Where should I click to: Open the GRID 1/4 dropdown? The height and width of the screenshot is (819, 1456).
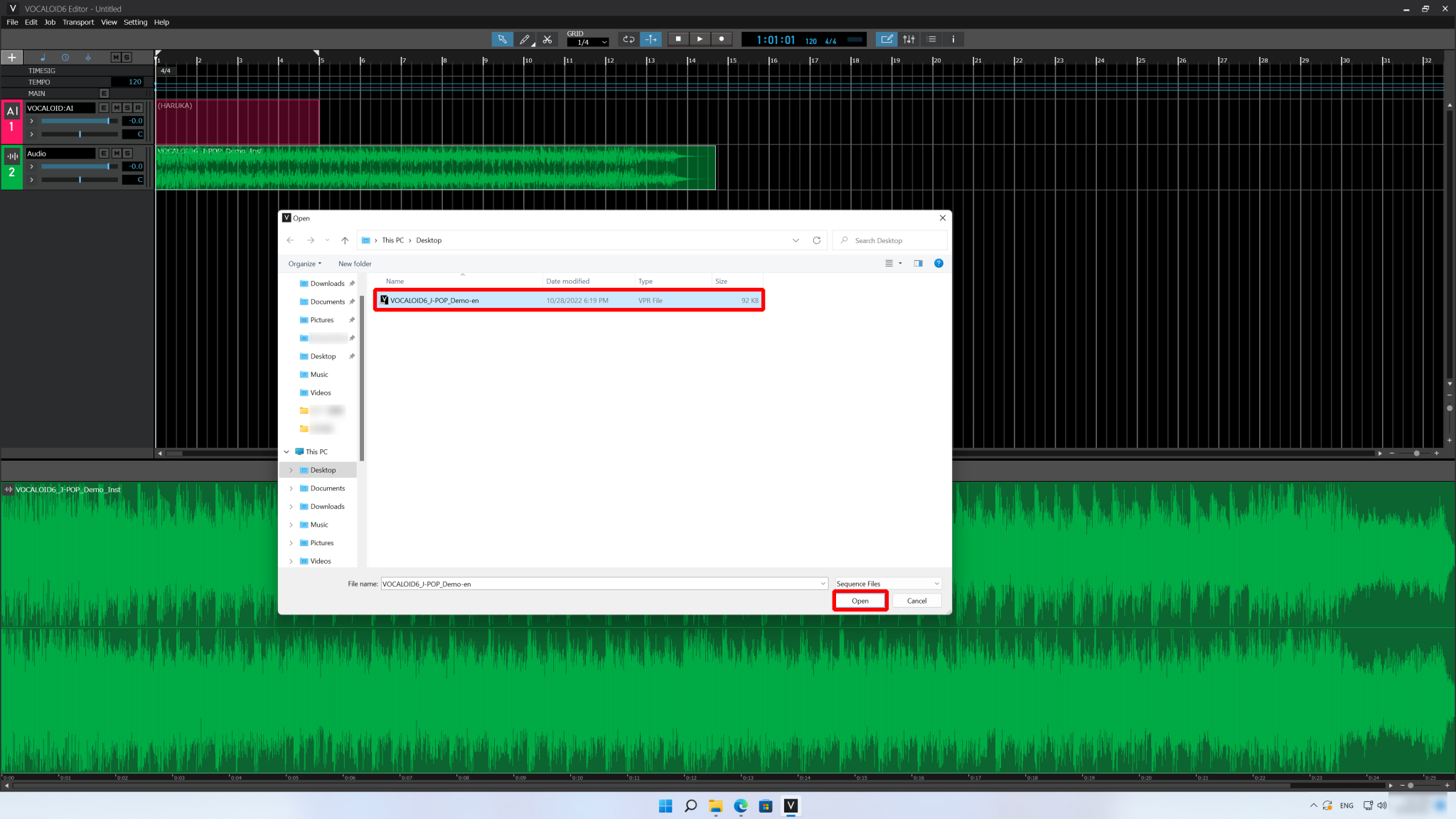(x=587, y=41)
